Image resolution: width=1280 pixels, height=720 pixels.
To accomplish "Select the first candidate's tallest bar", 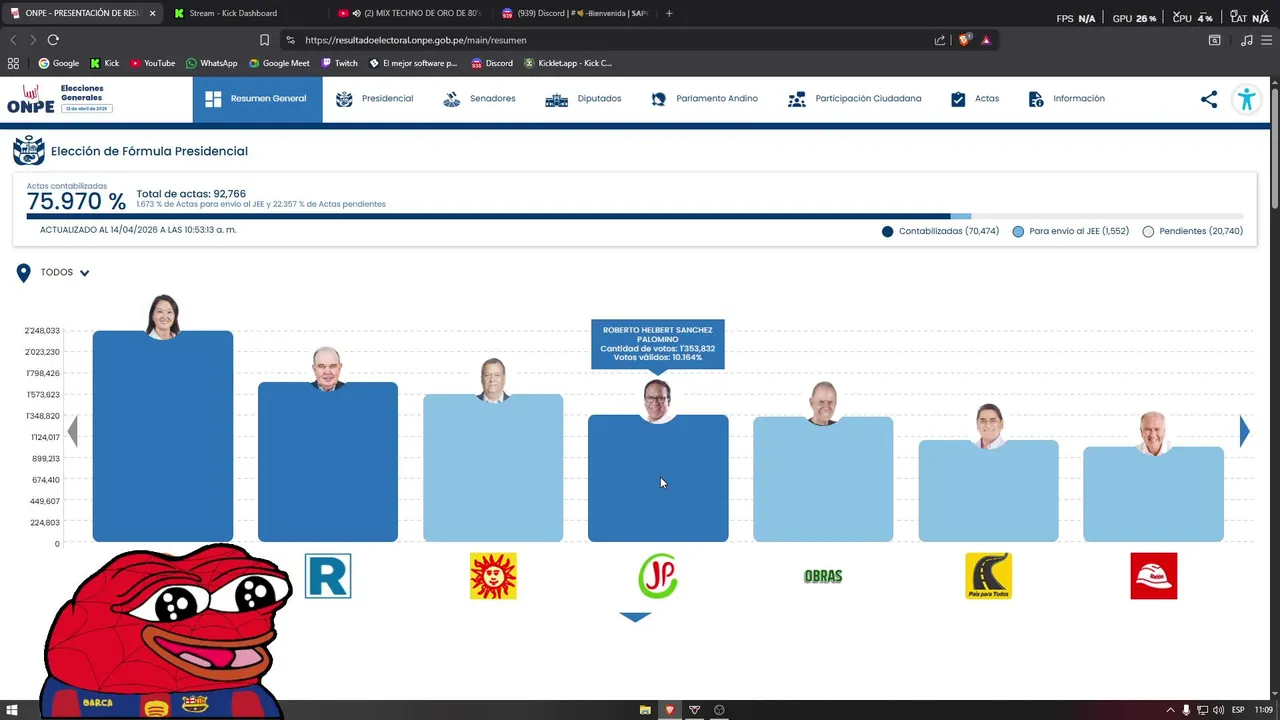I will pos(163,436).
